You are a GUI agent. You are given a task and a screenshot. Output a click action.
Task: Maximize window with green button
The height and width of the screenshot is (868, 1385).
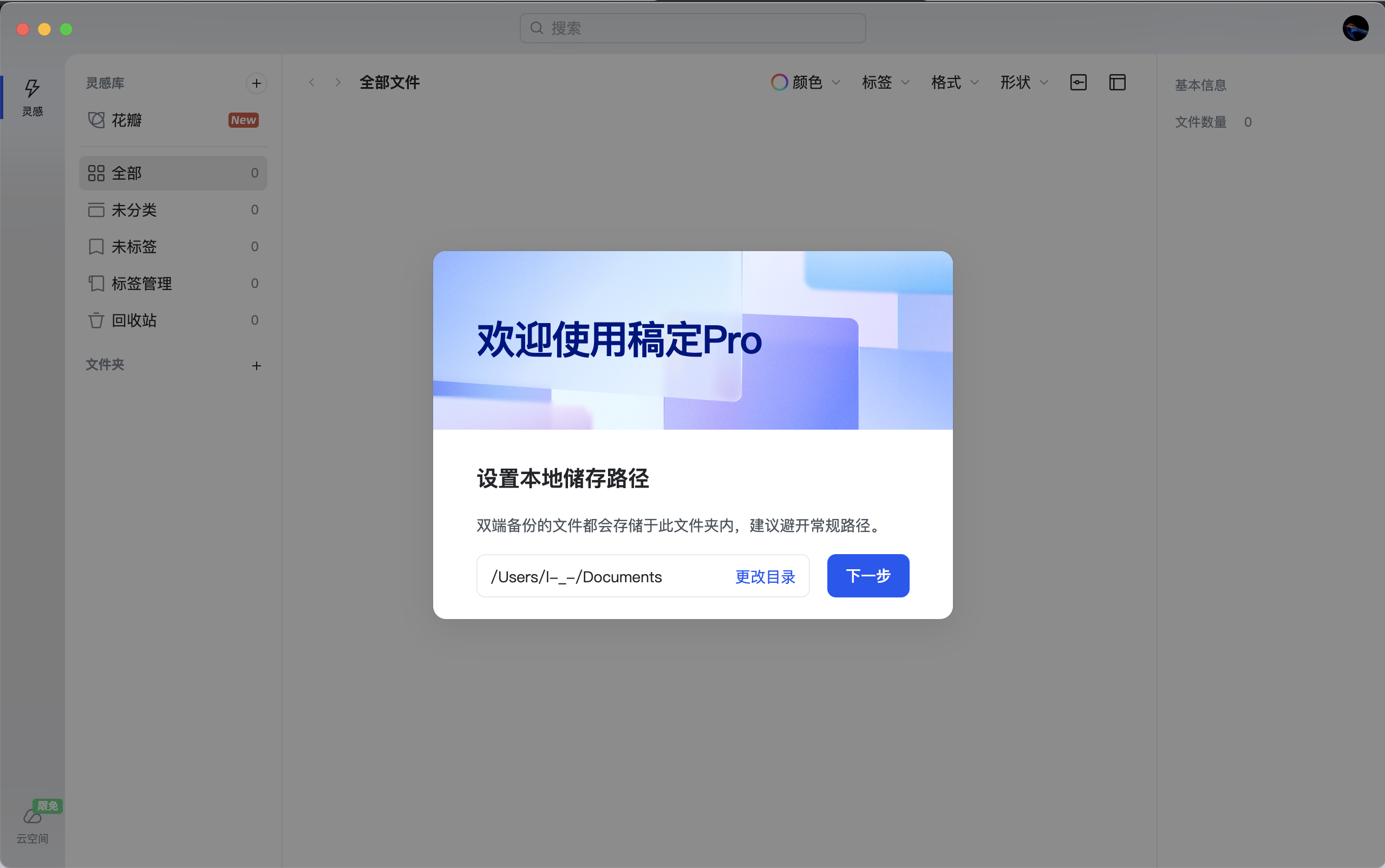[x=66, y=29]
